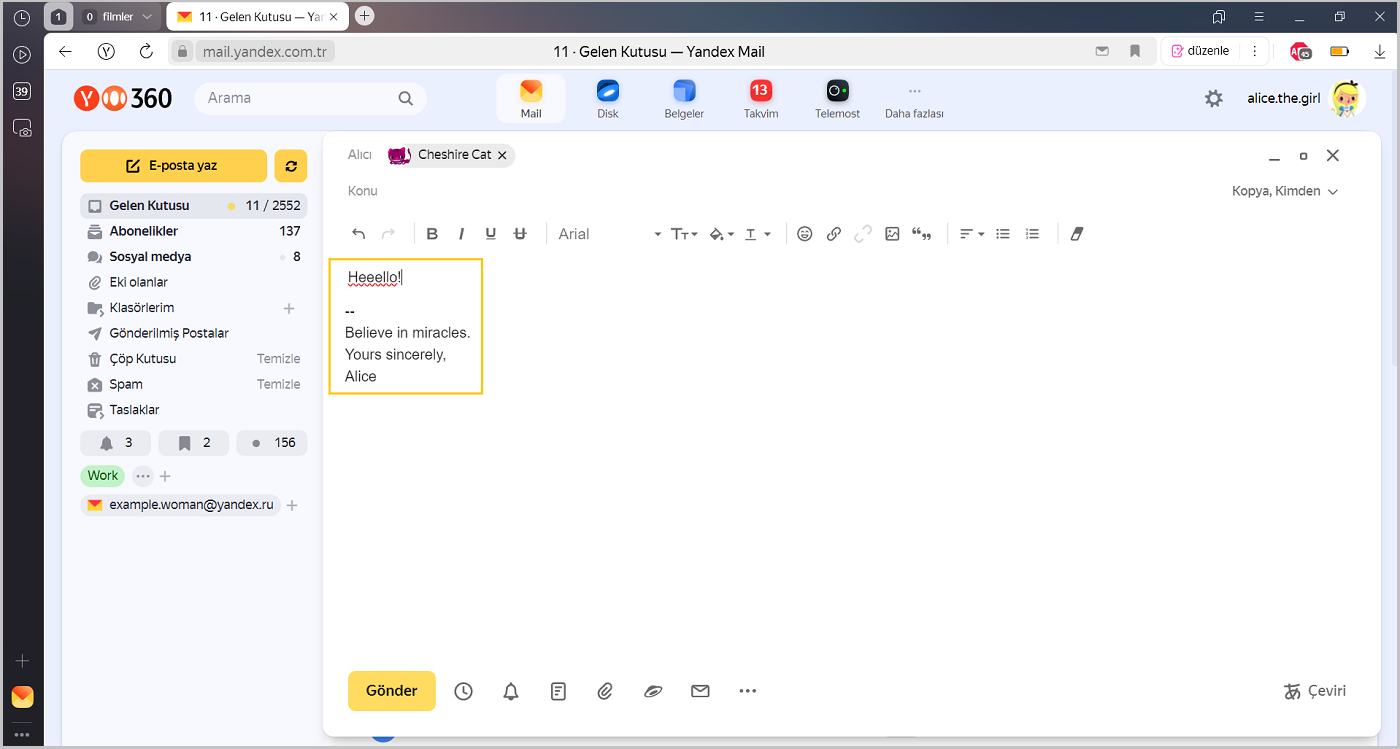Insert a link using the chain icon

pyautogui.click(x=833, y=234)
